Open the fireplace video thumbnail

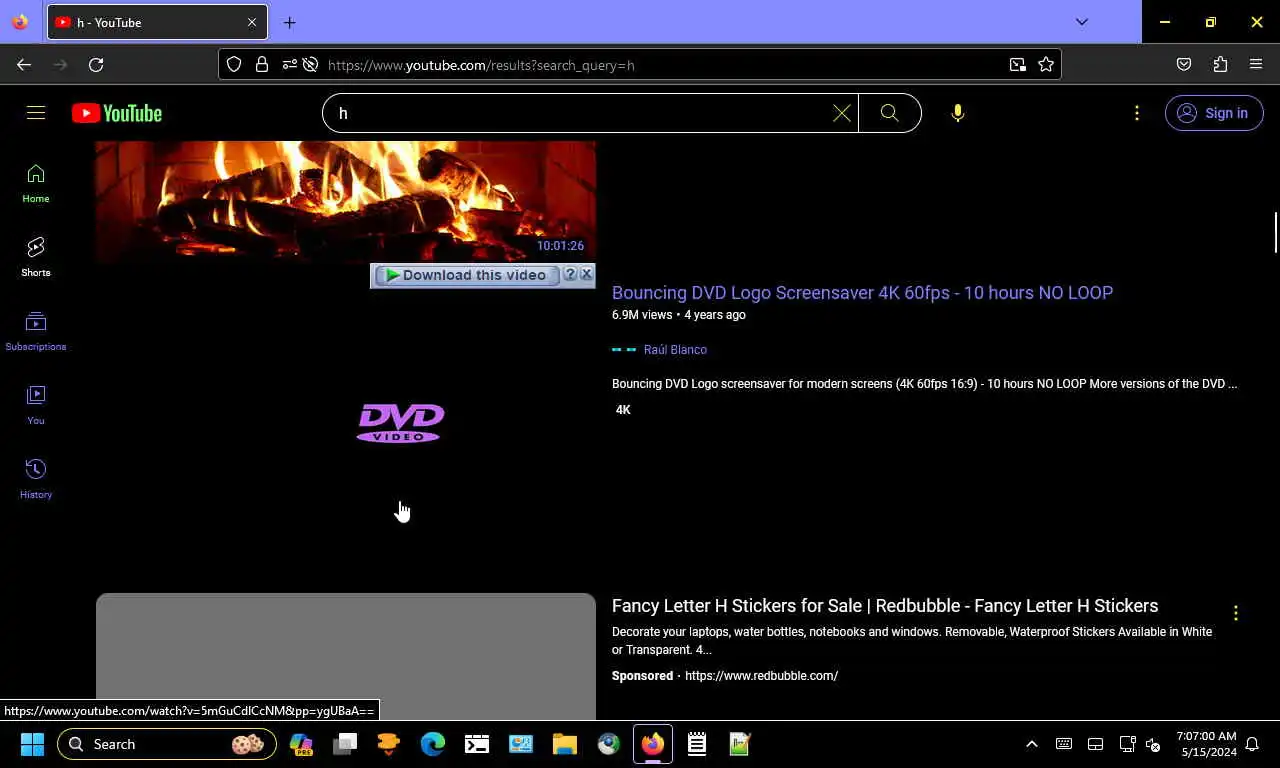point(346,201)
